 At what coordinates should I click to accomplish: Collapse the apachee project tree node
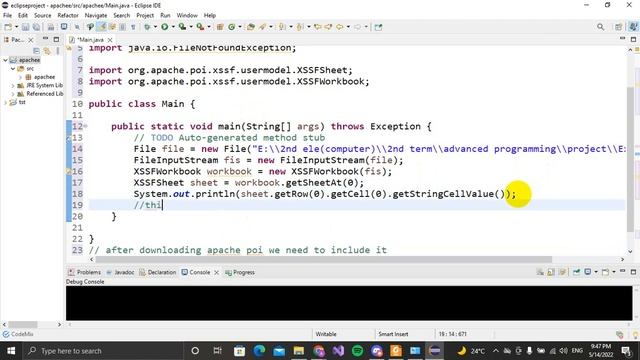click(5, 60)
